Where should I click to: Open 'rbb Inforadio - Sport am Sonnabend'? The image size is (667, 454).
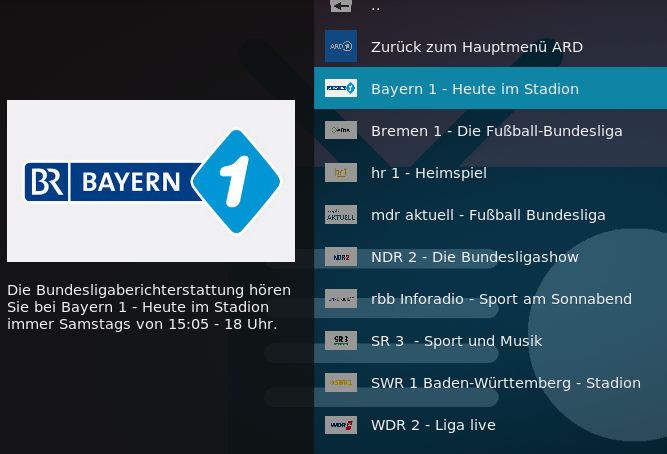pos(490,299)
